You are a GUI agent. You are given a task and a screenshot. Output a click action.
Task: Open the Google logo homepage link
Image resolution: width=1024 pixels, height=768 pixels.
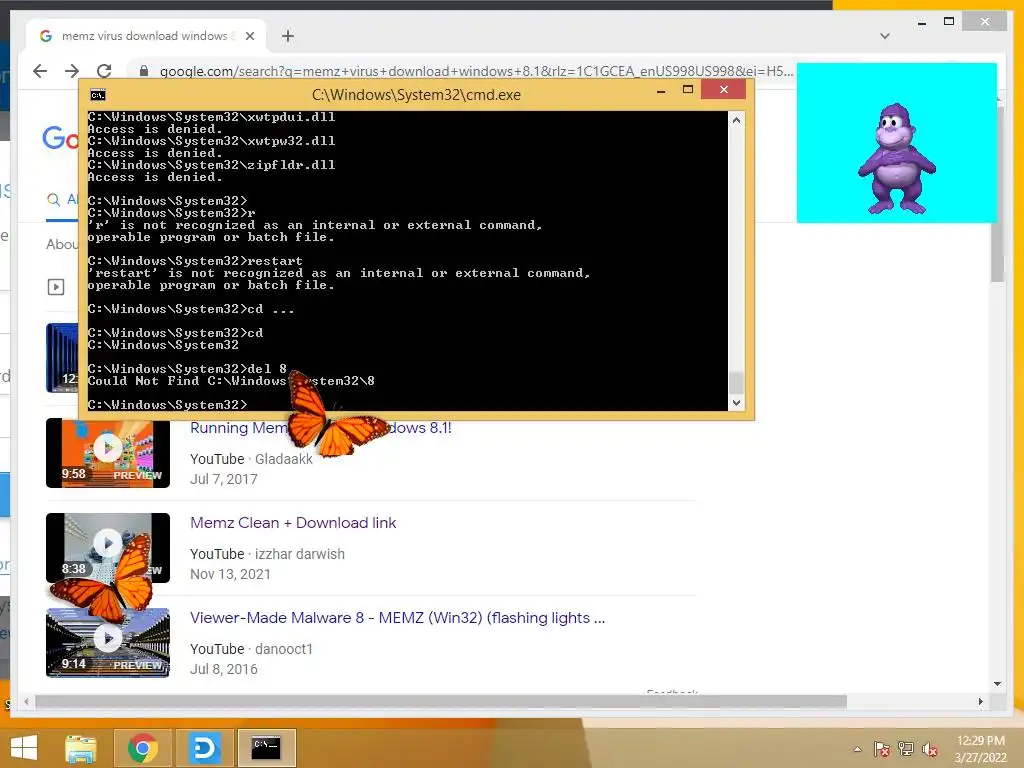tap(60, 138)
